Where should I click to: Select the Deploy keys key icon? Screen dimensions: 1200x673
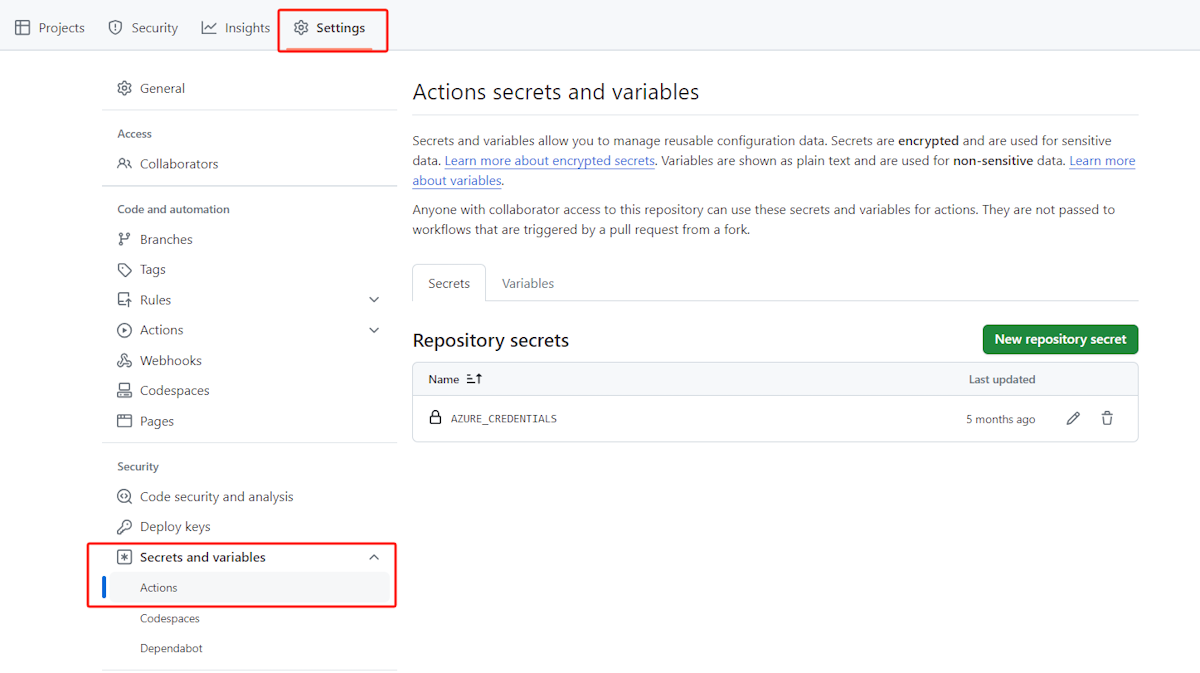[124, 526]
